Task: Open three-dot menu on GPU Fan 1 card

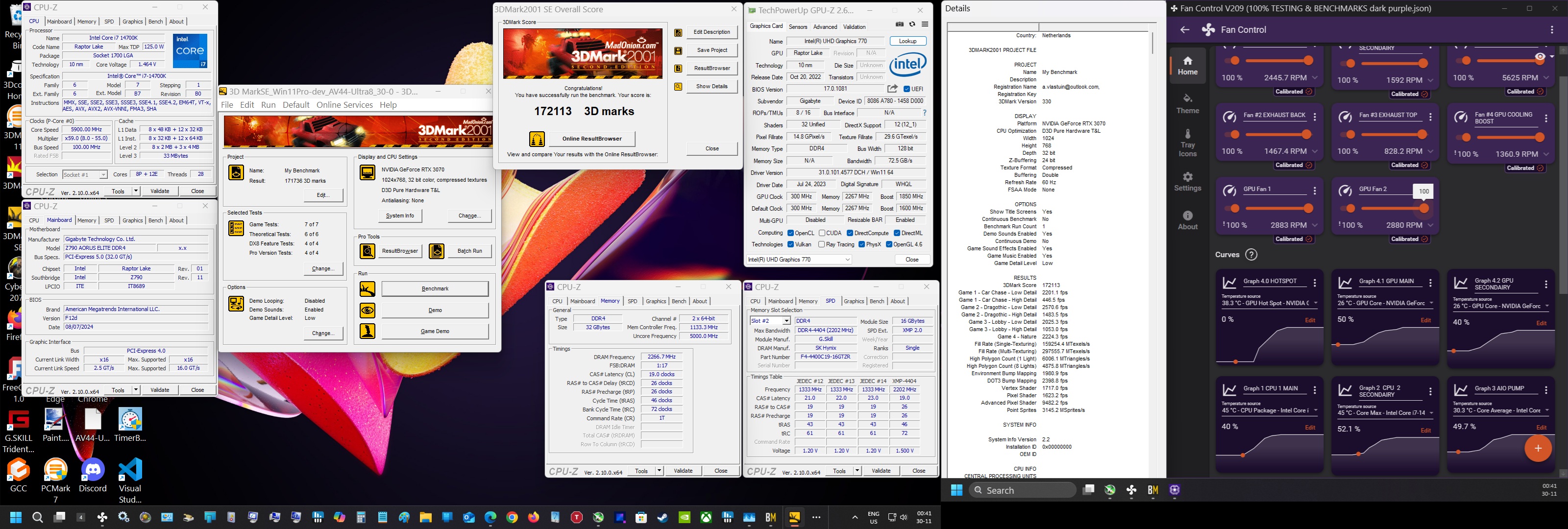Action: 1315,191
